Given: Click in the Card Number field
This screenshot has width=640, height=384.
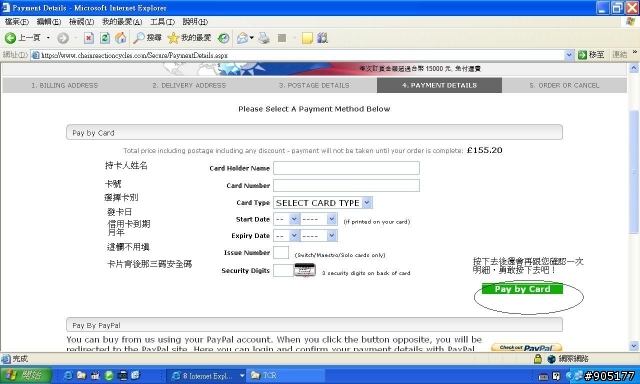Looking at the screenshot, I should coord(346,185).
